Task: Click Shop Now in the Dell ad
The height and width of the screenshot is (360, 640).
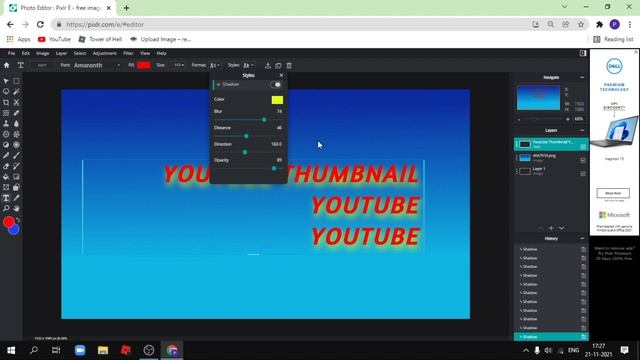Action: pos(613,193)
